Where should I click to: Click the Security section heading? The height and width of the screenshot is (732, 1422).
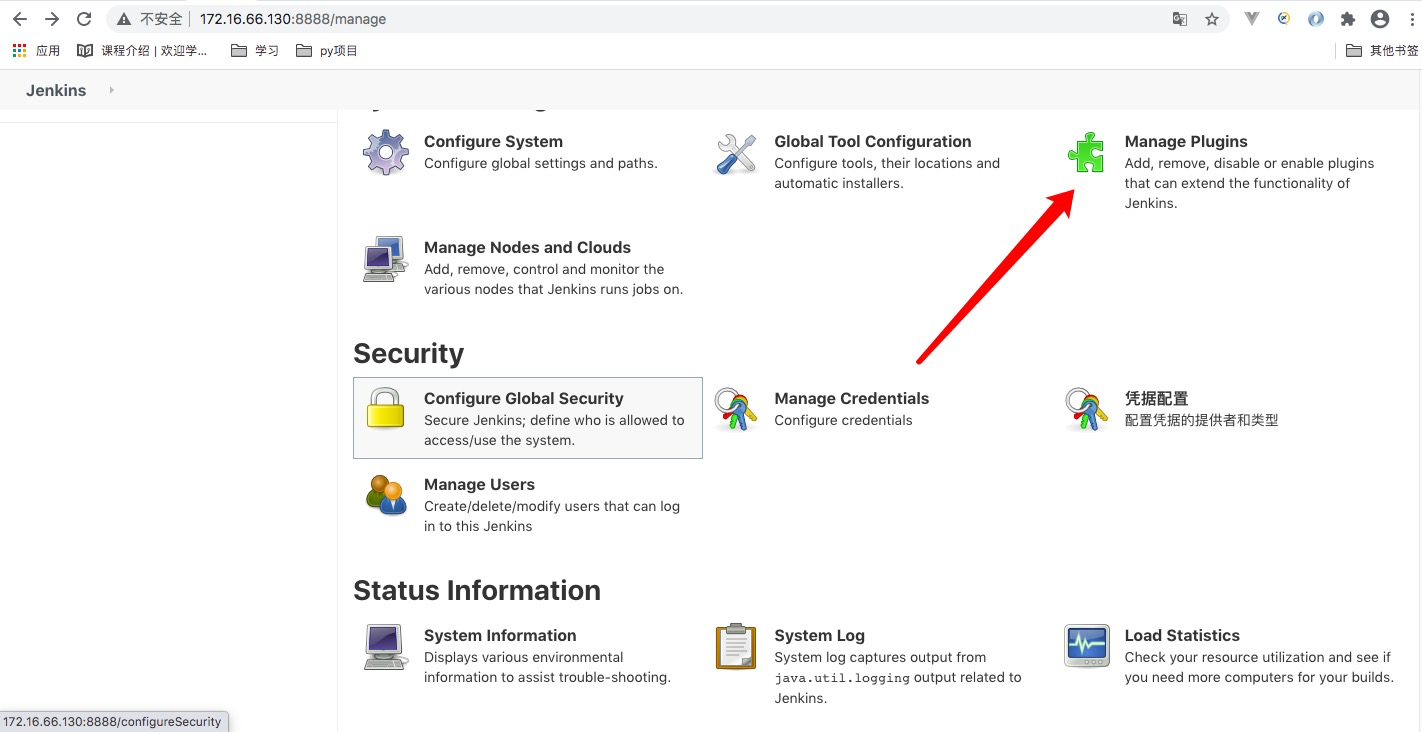pos(408,353)
